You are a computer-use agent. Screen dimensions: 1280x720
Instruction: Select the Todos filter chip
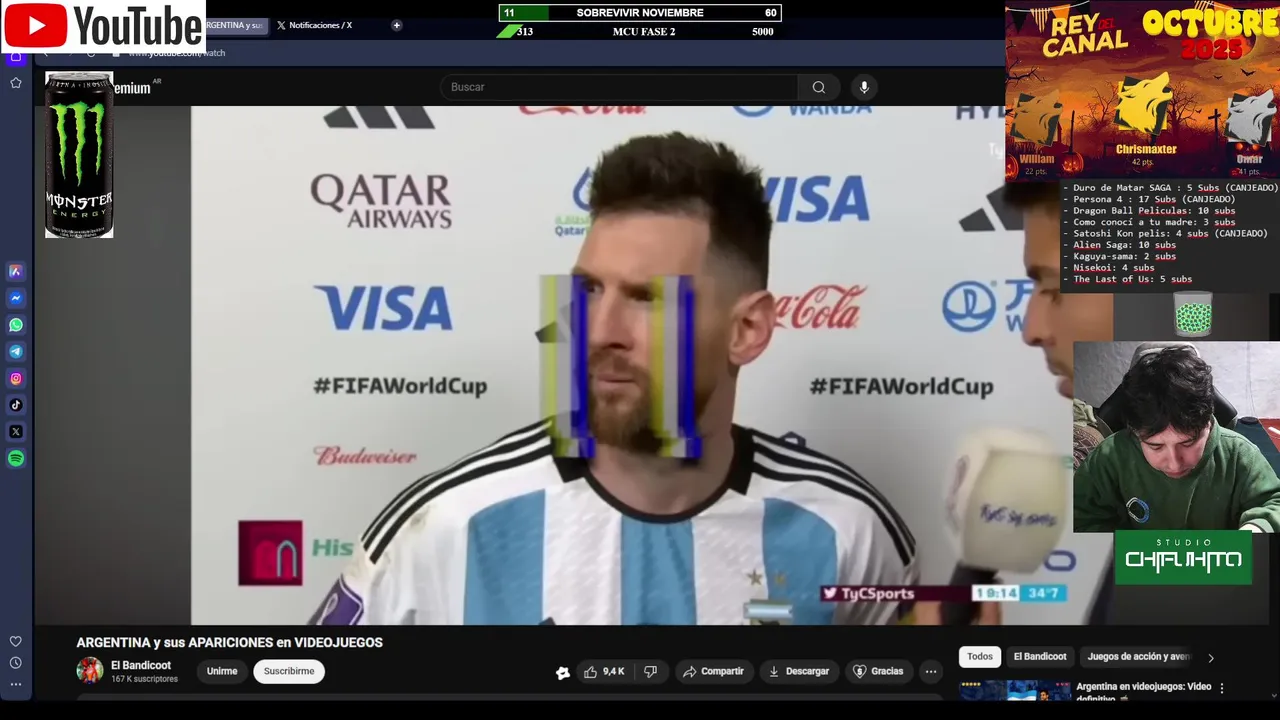pyautogui.click(x=980, y=656)
